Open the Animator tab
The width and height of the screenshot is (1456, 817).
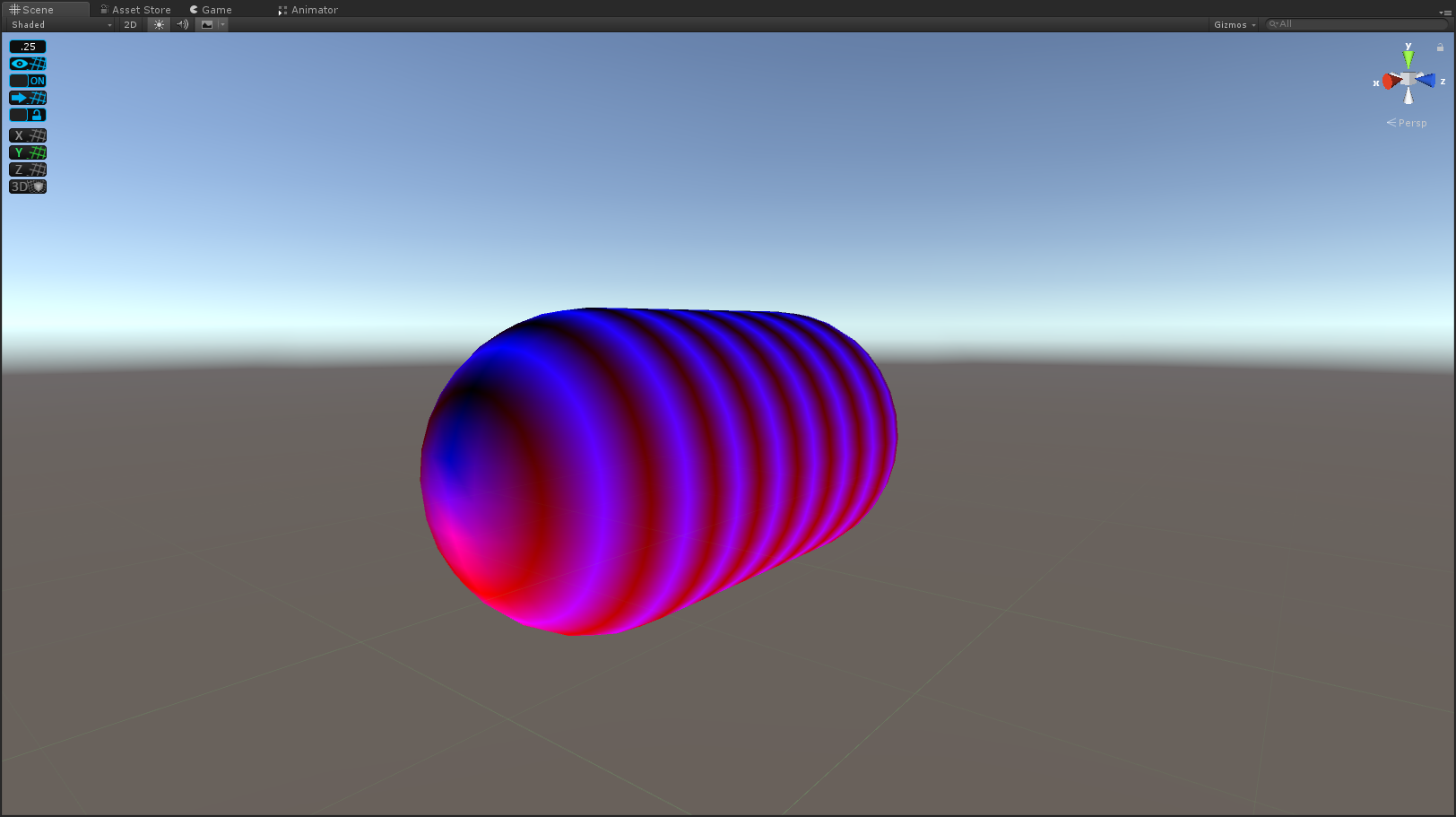coord(308,10)
